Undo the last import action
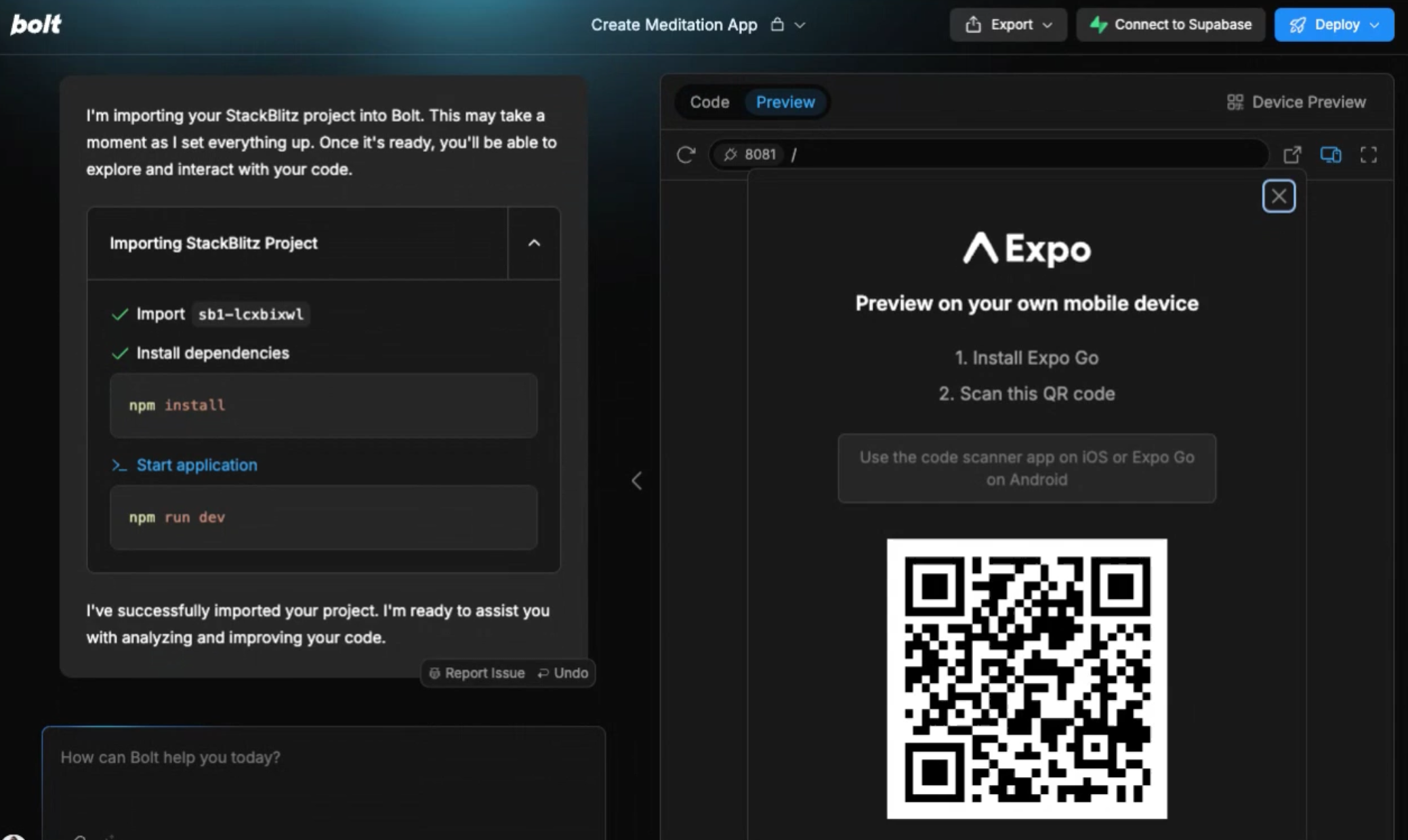 tap(563, 673)
